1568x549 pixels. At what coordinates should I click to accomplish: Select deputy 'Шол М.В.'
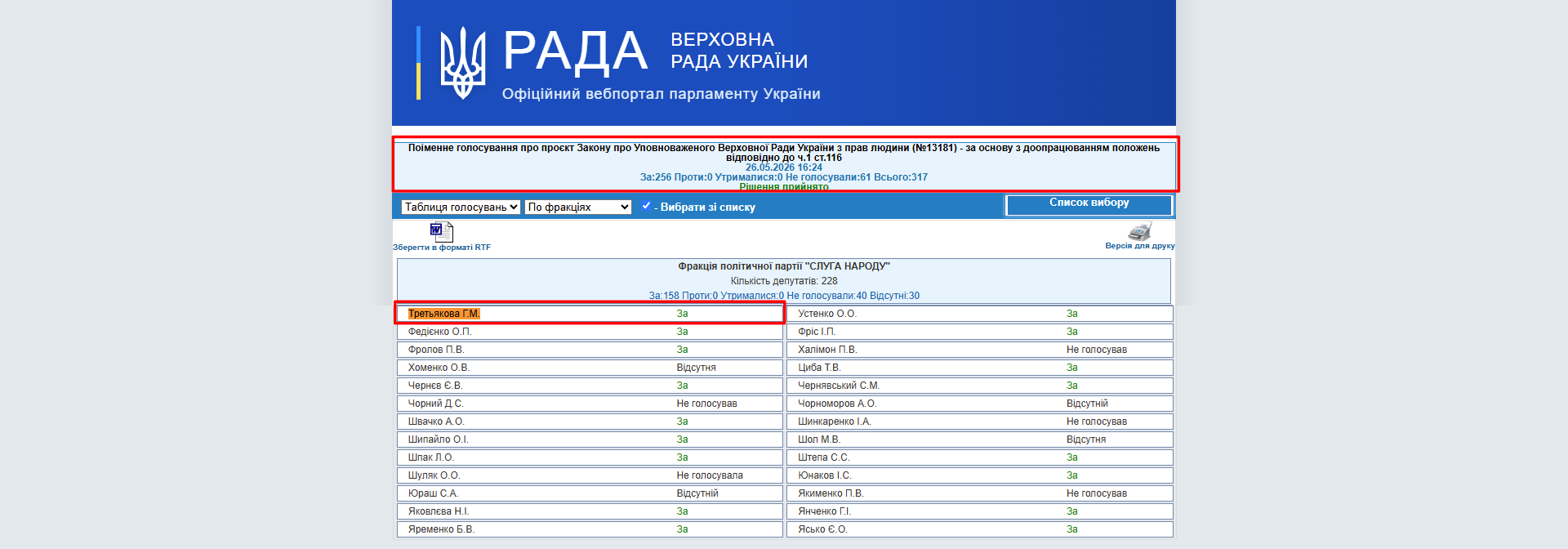coord(819,440)
